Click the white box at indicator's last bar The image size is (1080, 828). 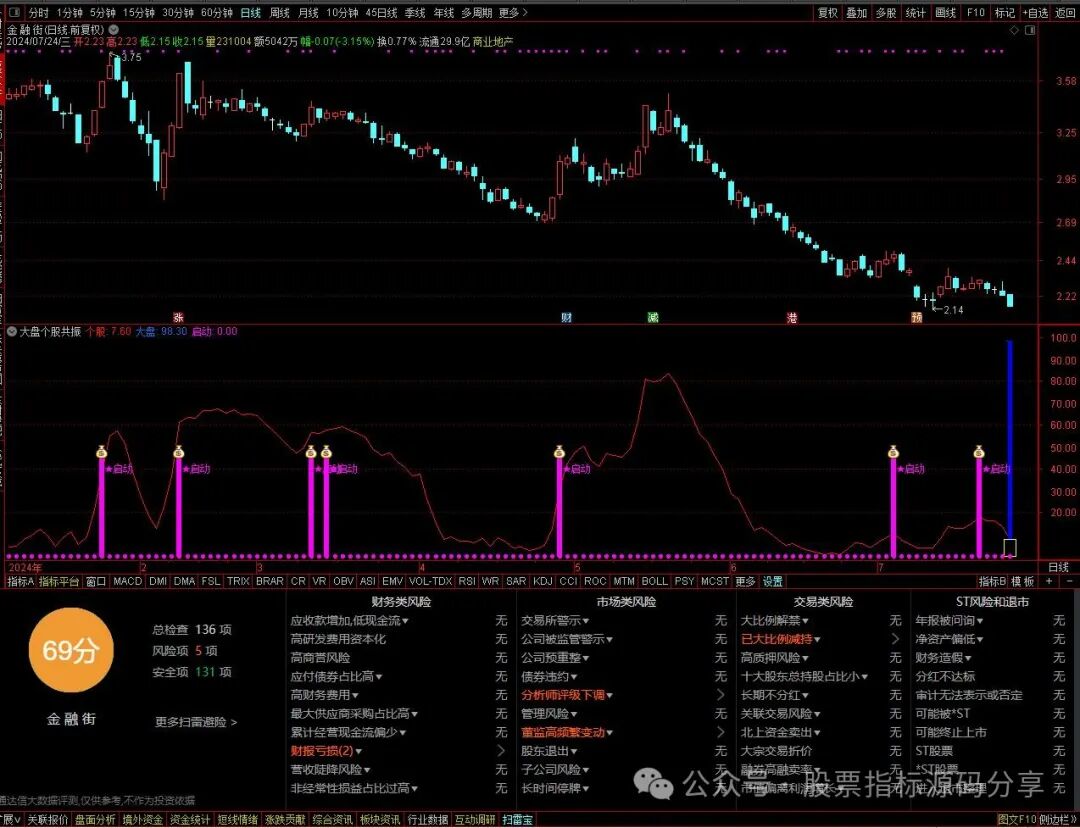coord(1010,548)
